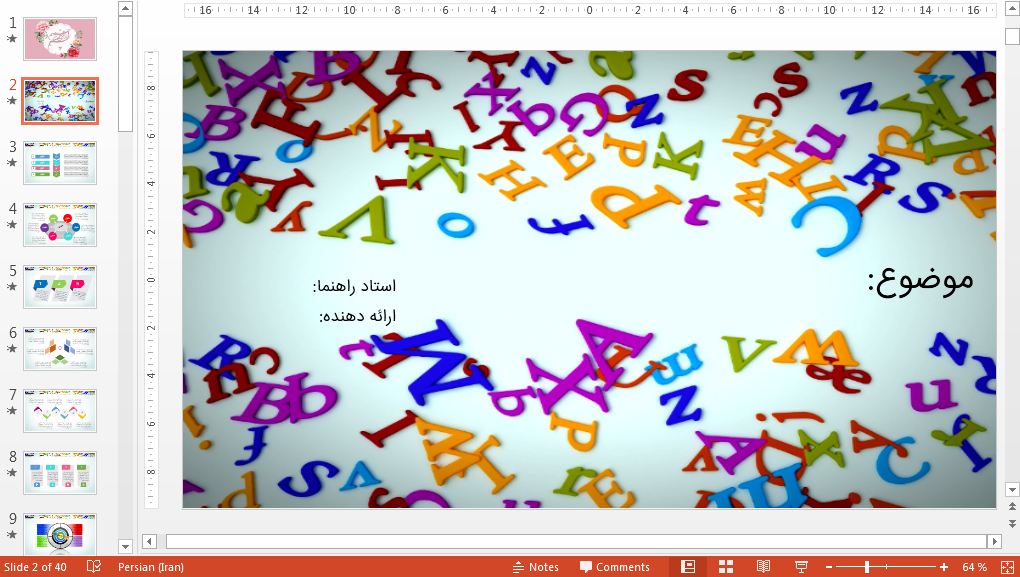Select slide 3 thumbnail
The width and height of the screenshot is (1020, 577).
pos(59,163)
